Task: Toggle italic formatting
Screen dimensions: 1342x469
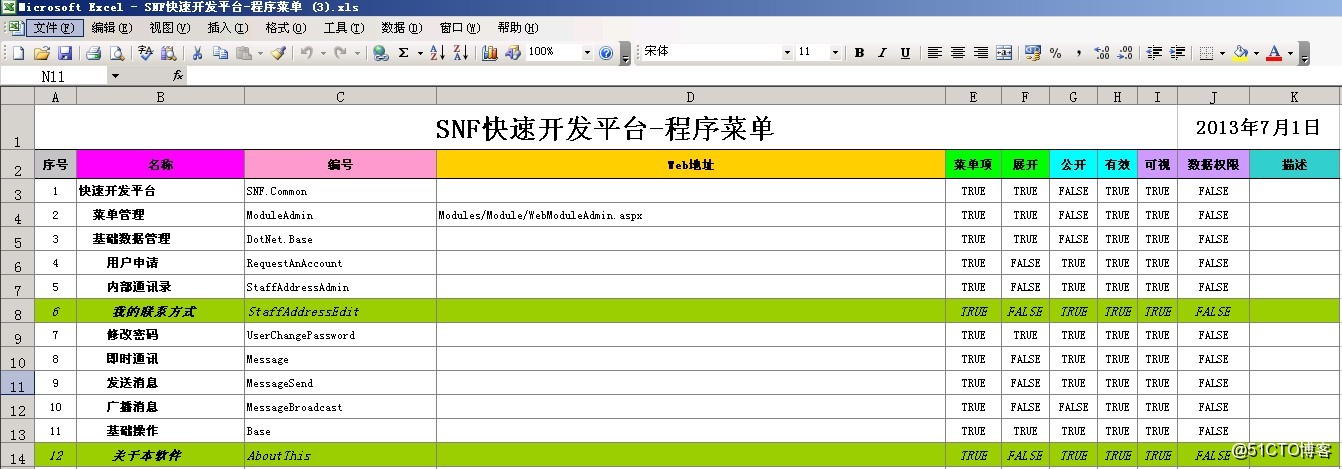Action: click(x=882, y=53)
